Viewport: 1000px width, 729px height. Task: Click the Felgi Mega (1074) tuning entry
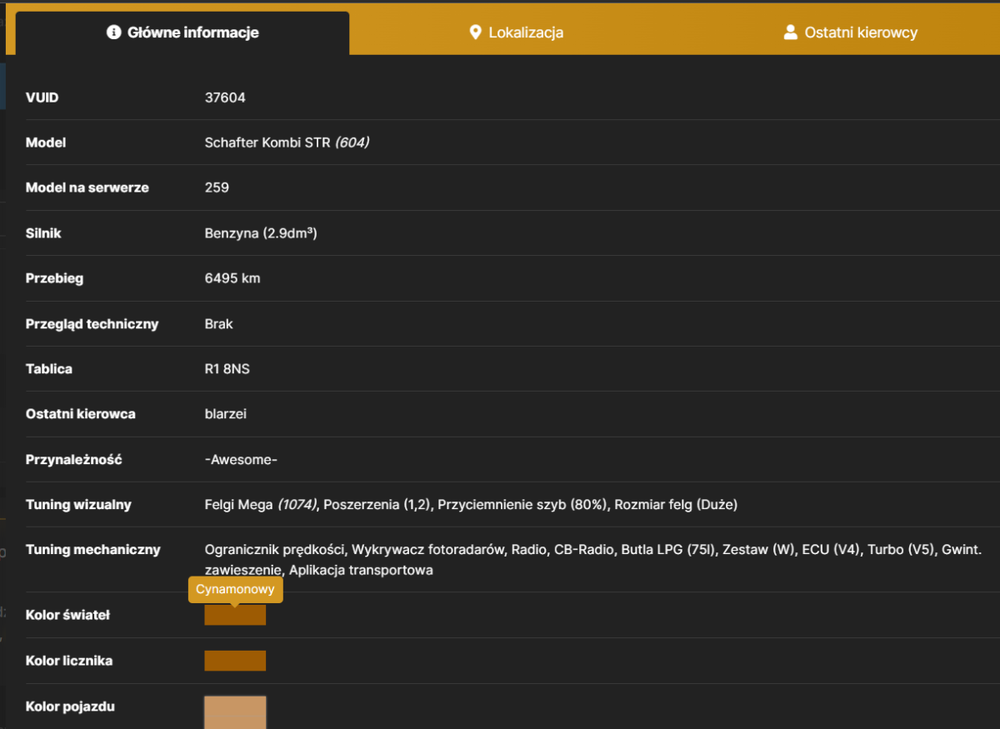pos(261,504)
